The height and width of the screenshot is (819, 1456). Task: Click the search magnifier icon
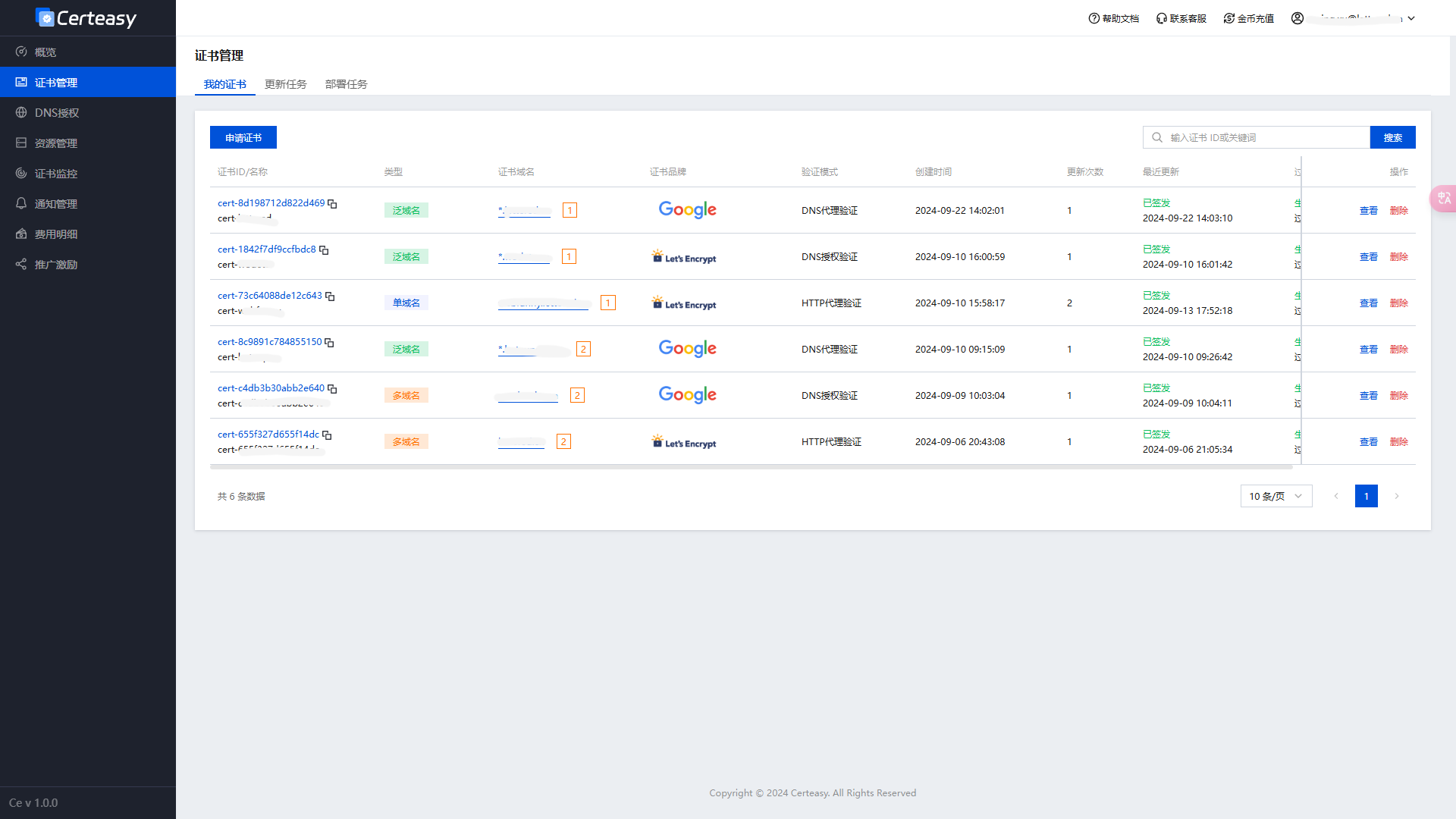pyautogui.click(x=1157, y=138)
